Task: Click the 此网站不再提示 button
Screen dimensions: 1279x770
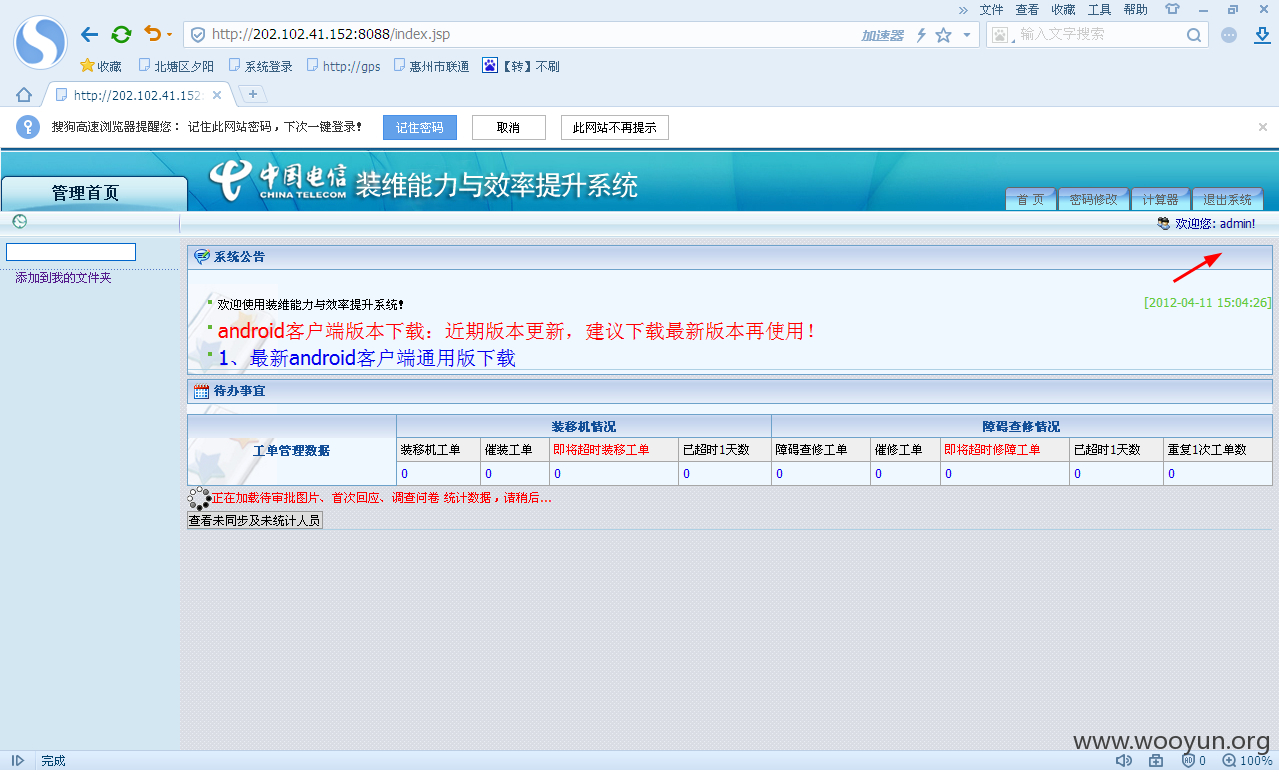Action: coord(614,128)
